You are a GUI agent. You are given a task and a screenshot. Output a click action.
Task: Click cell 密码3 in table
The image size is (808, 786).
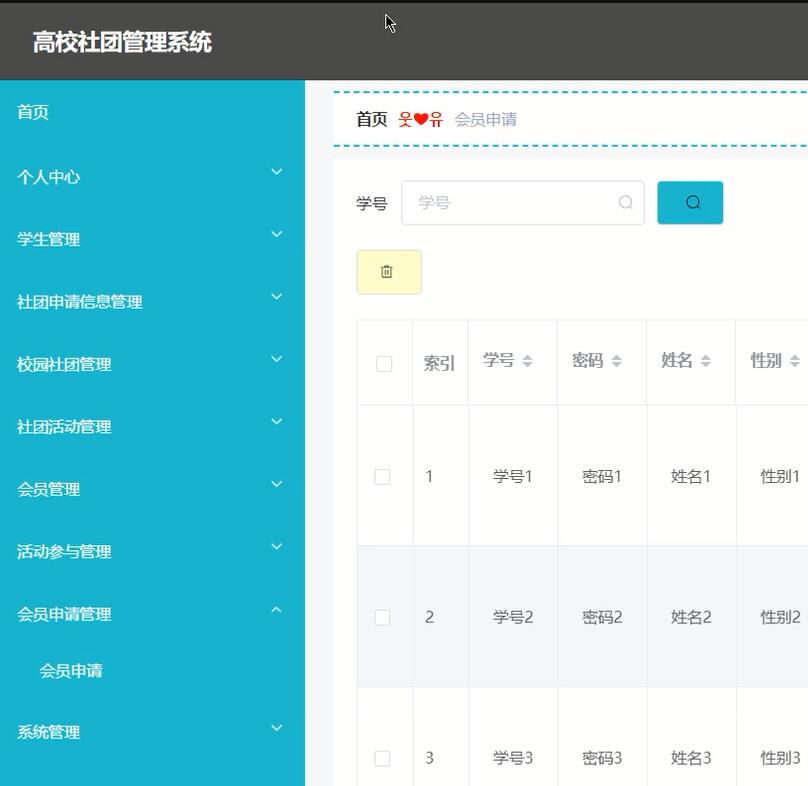(x=602, y=758)
